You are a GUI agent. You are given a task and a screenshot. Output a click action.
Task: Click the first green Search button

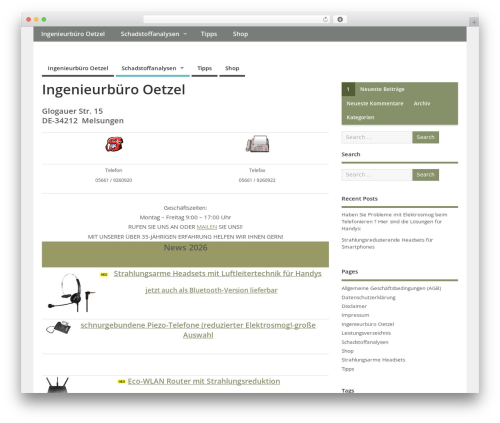[x=425, y=137]
